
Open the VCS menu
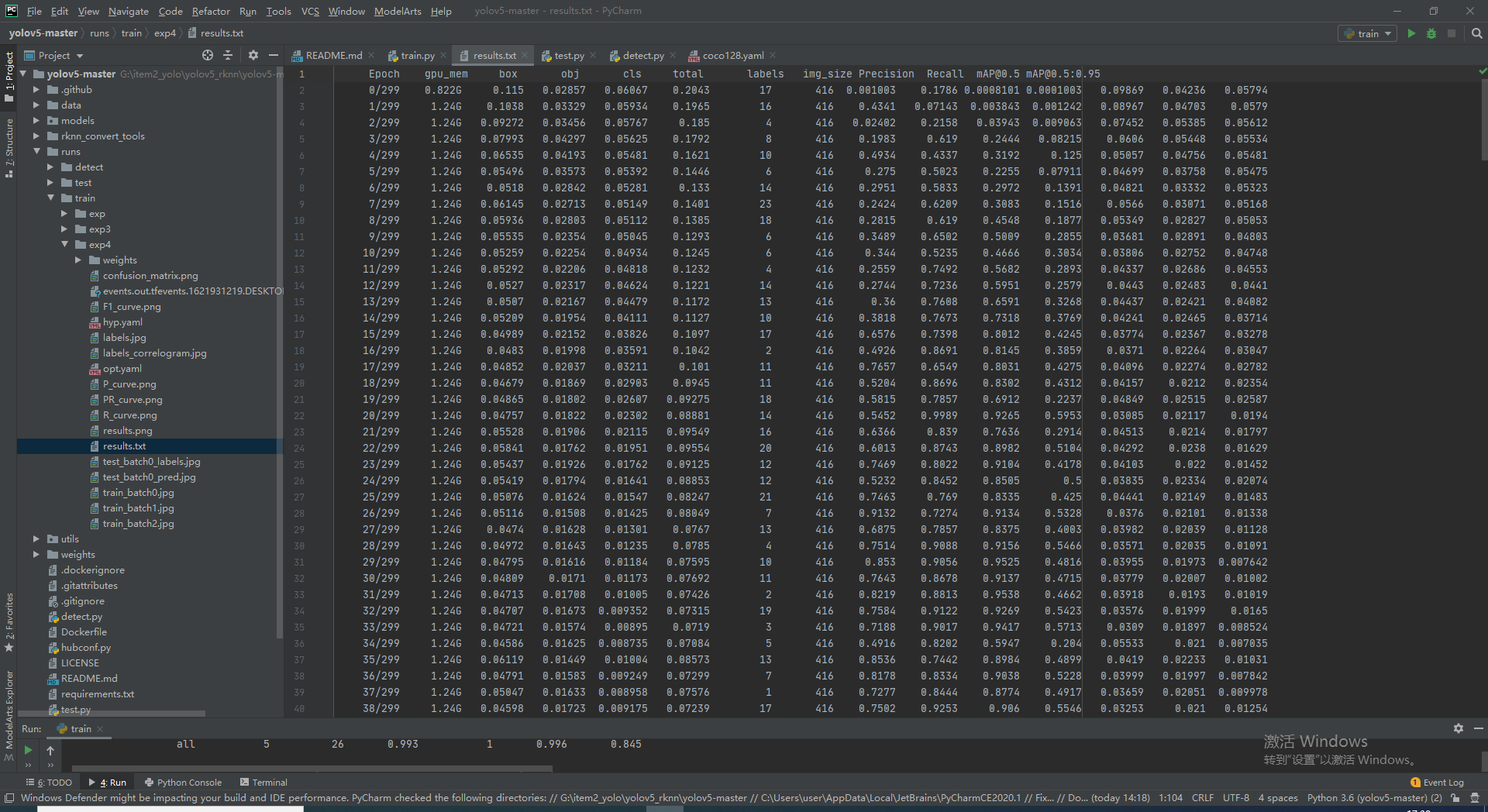pos(310,11)
